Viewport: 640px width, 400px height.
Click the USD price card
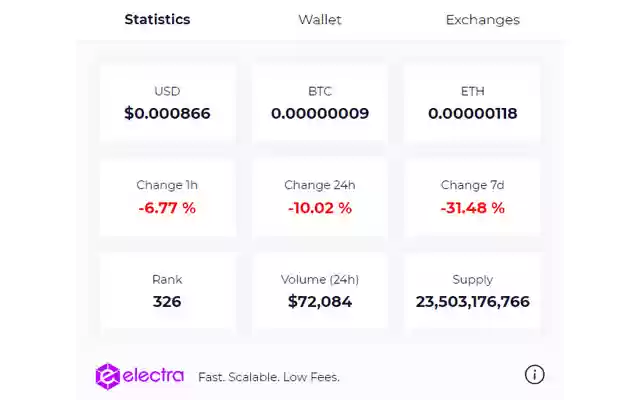click(x=168, y=103)
